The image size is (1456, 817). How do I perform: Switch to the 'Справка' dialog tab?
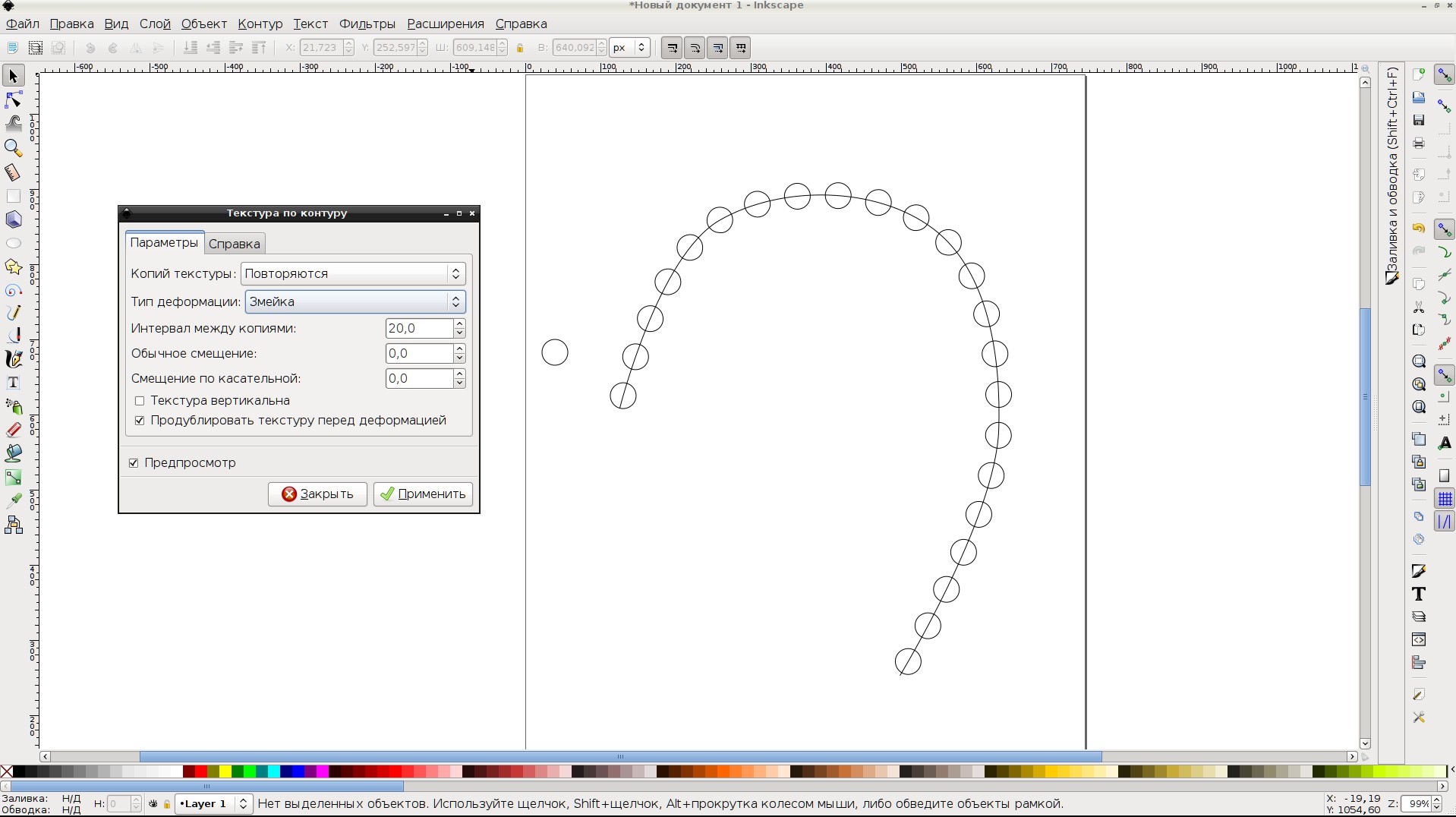[x=235, y=244]
